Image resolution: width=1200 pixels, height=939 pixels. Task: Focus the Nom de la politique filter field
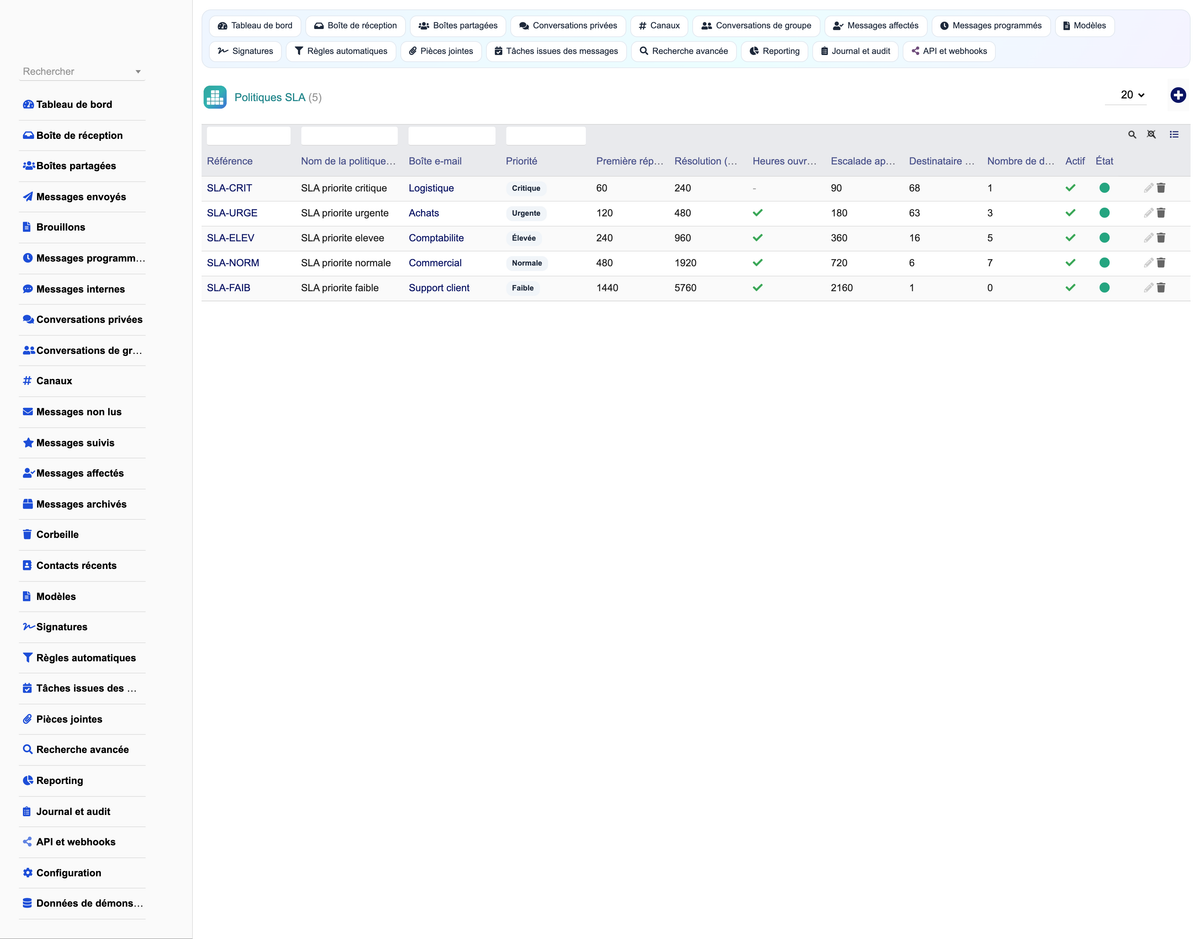[349, 135]
